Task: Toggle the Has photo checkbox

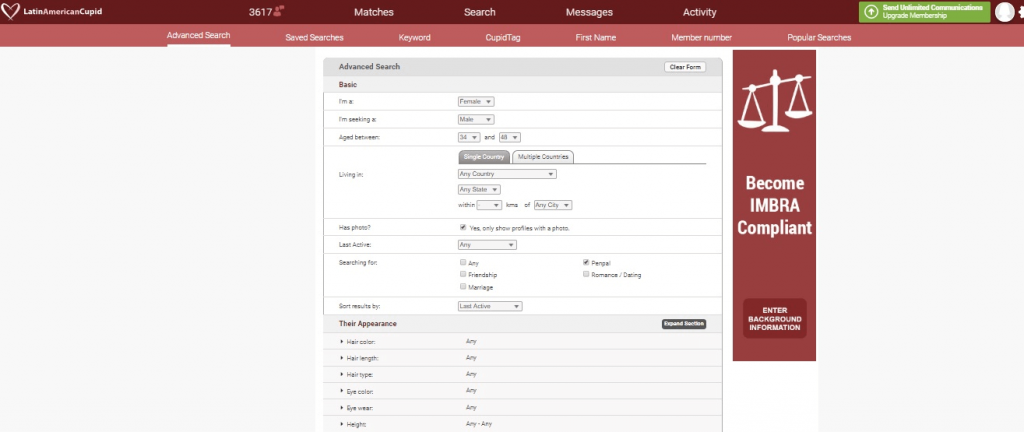Action: click(462, 227)
